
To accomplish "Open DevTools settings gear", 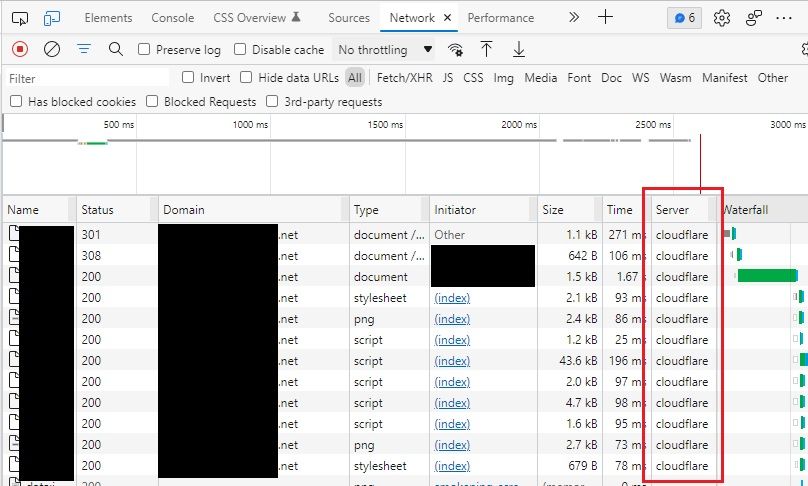I will coord(721,18).
